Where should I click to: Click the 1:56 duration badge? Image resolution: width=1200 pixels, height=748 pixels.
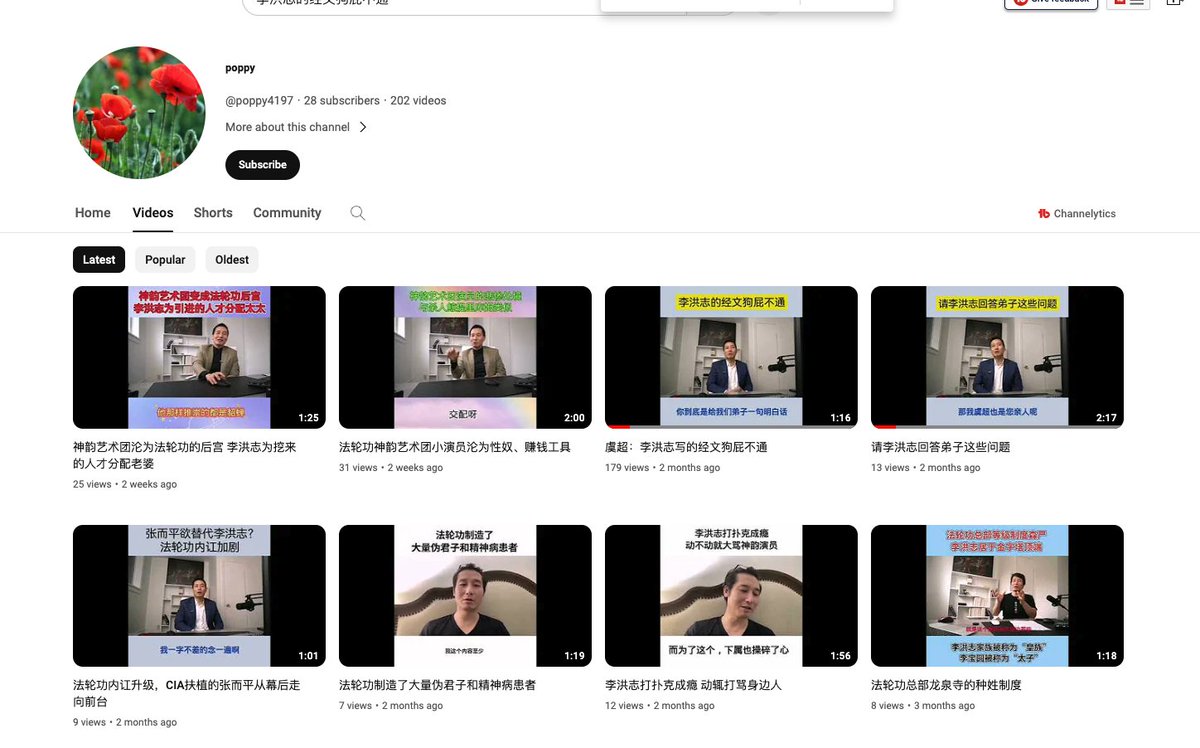[840, 656]
